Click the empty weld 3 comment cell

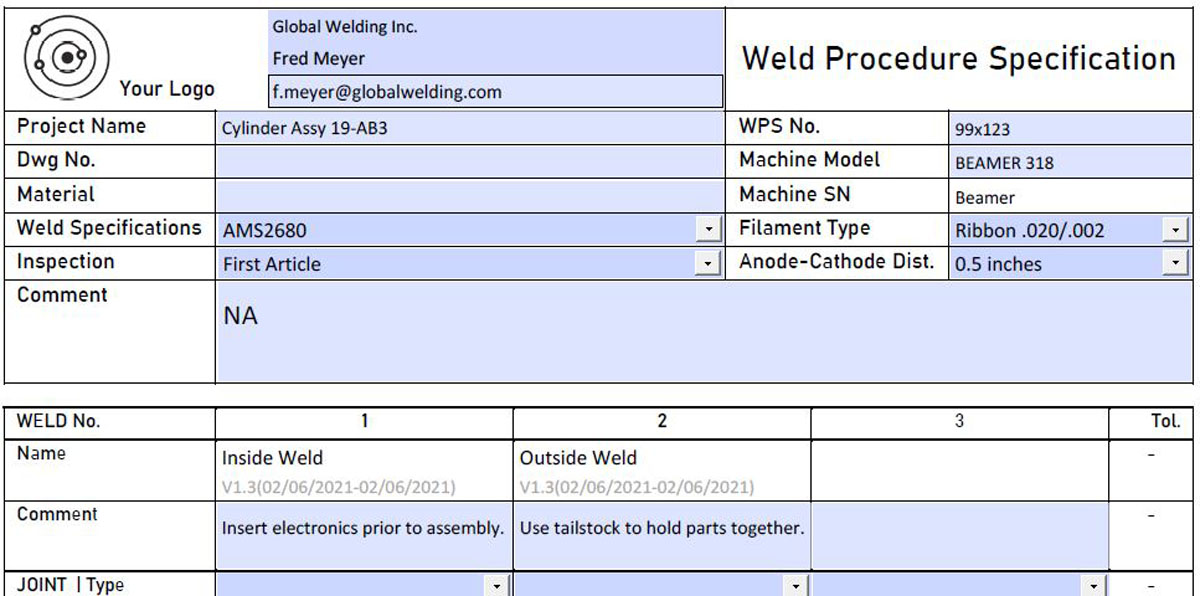click(959, 537)
